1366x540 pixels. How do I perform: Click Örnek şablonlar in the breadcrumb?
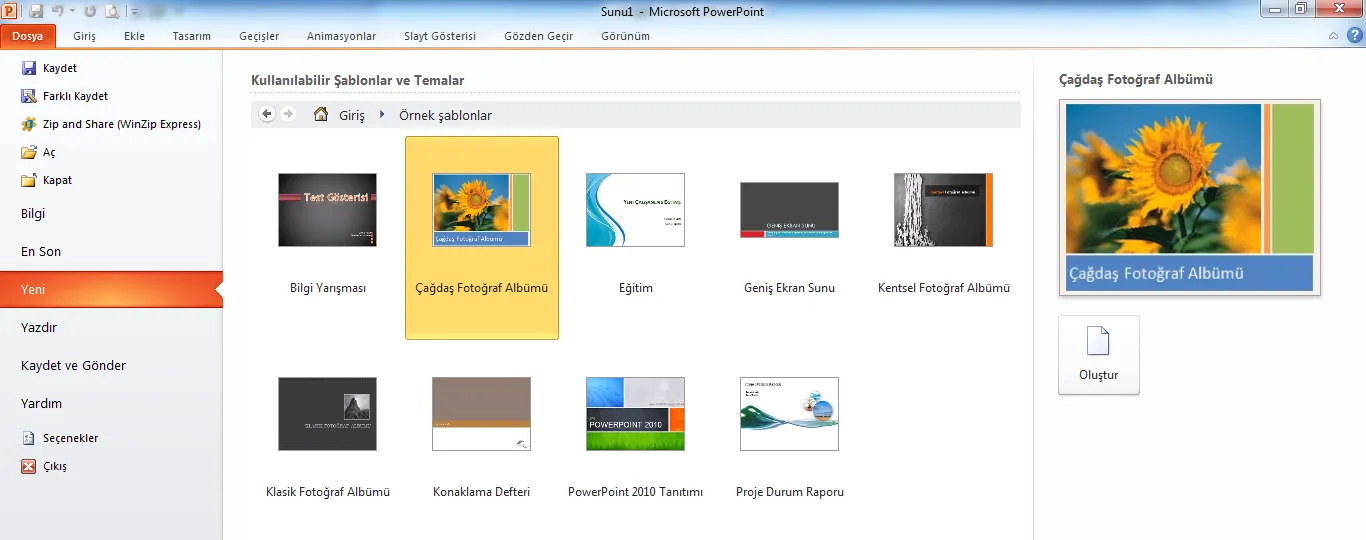pos(445,115)
